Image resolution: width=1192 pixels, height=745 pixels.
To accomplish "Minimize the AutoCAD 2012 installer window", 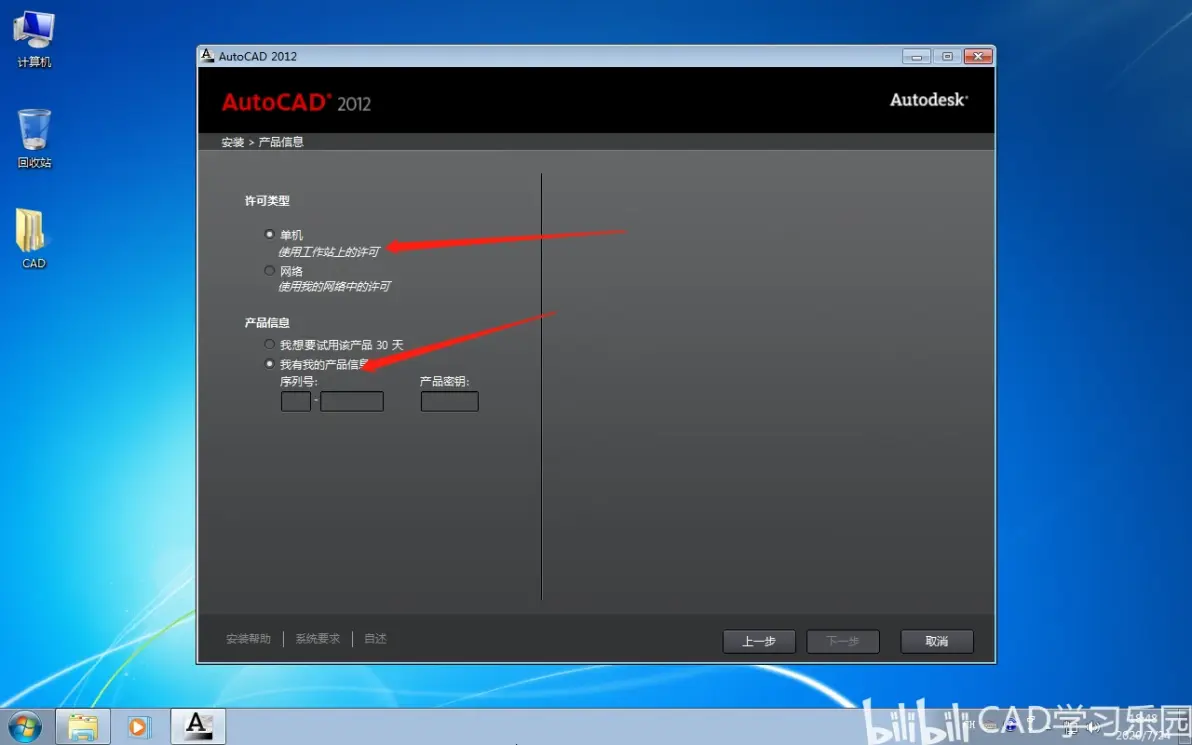I will pos(916,56).
